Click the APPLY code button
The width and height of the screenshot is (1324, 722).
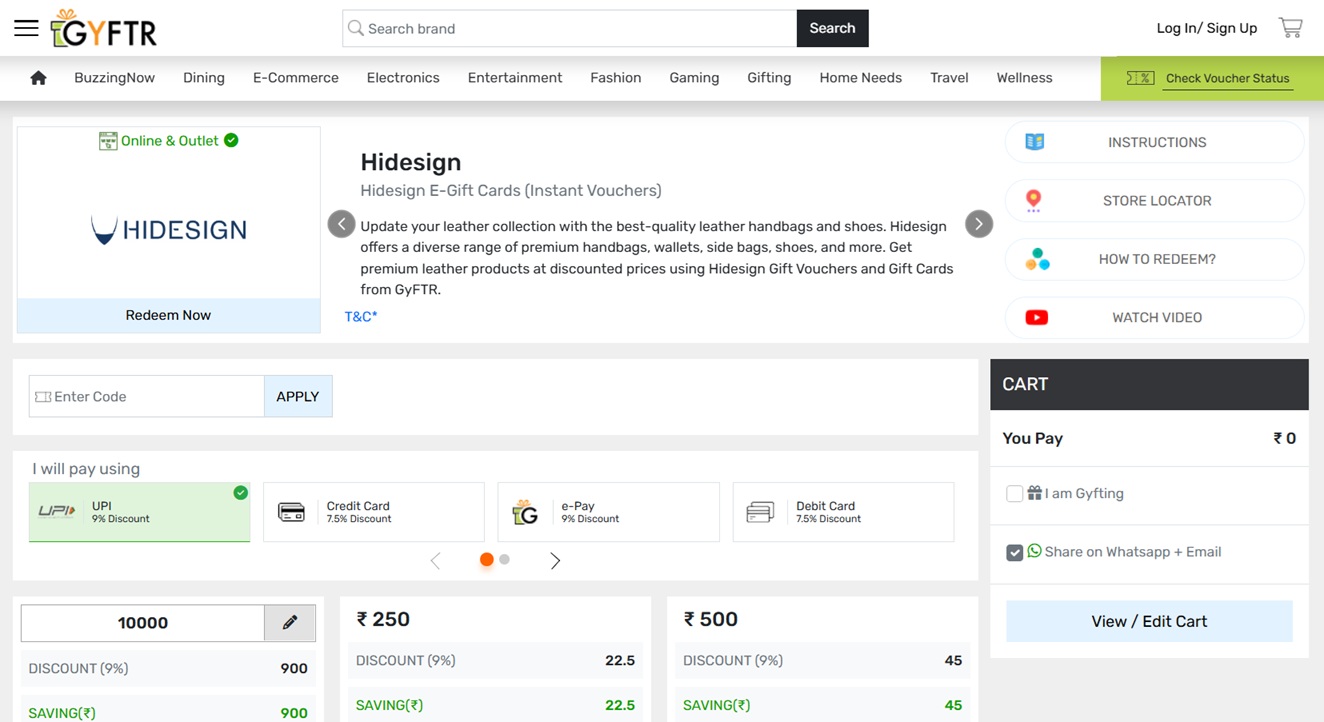click(x=298, y=397)
